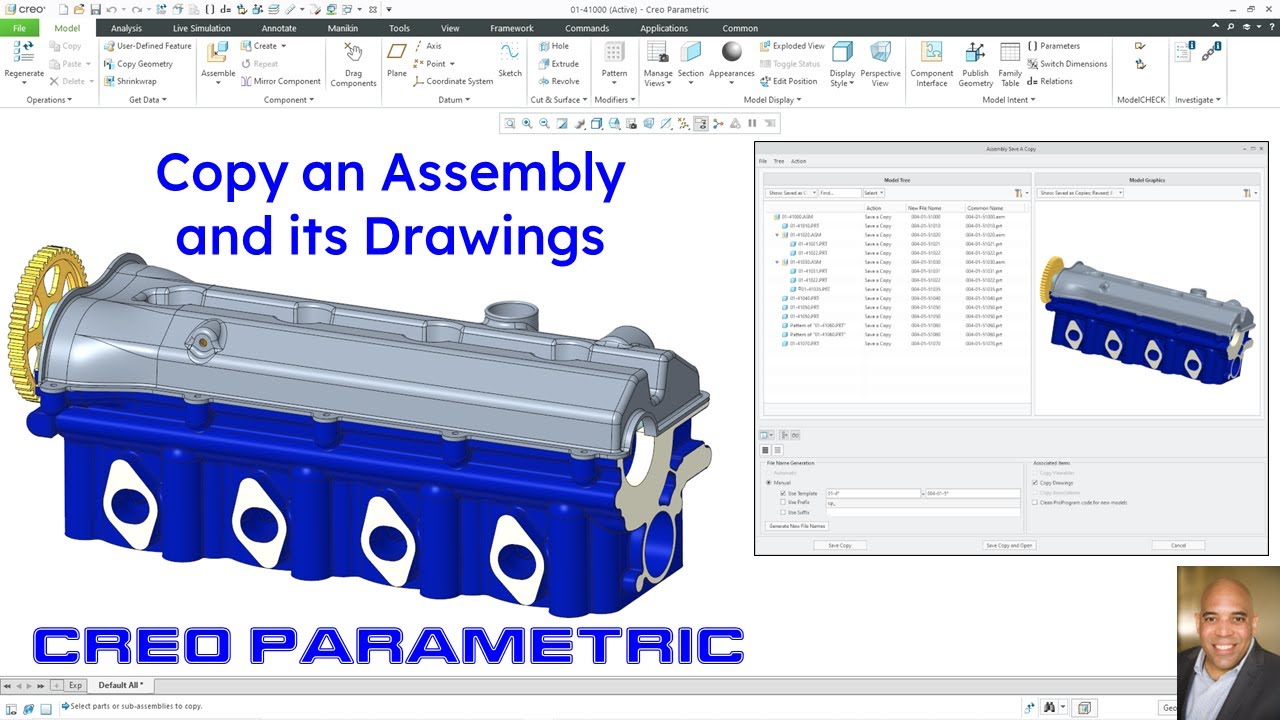Create a datum Coordinate System

[453, 82]
